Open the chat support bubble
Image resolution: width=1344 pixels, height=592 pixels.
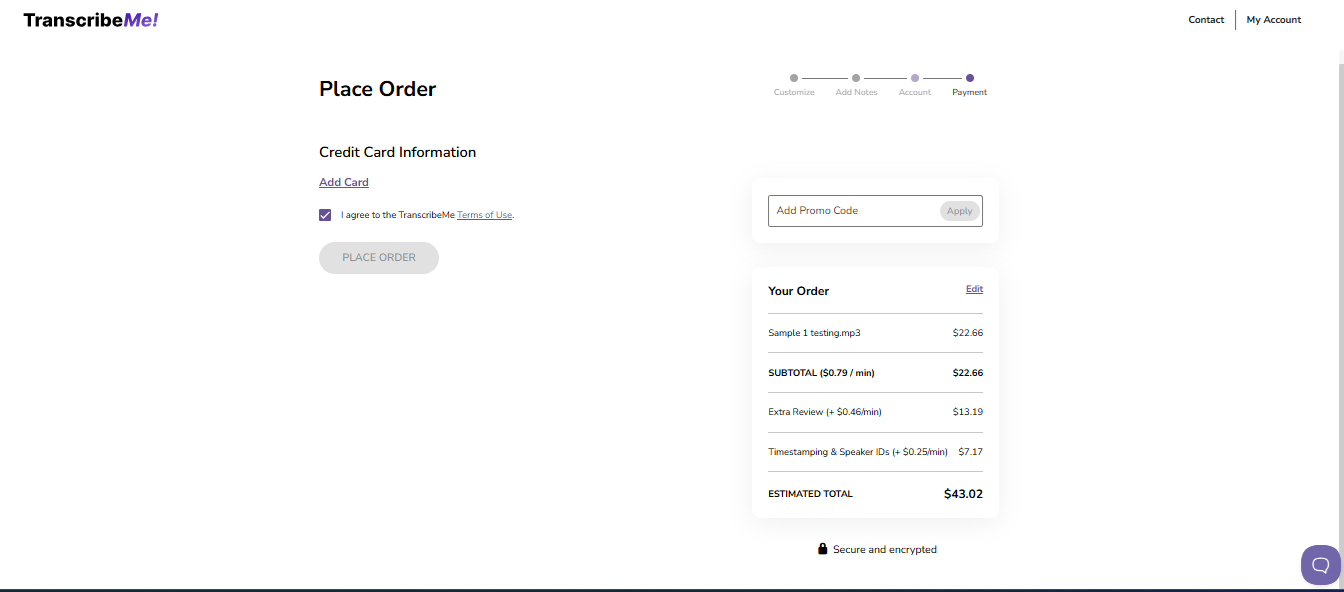point(1321,564)
